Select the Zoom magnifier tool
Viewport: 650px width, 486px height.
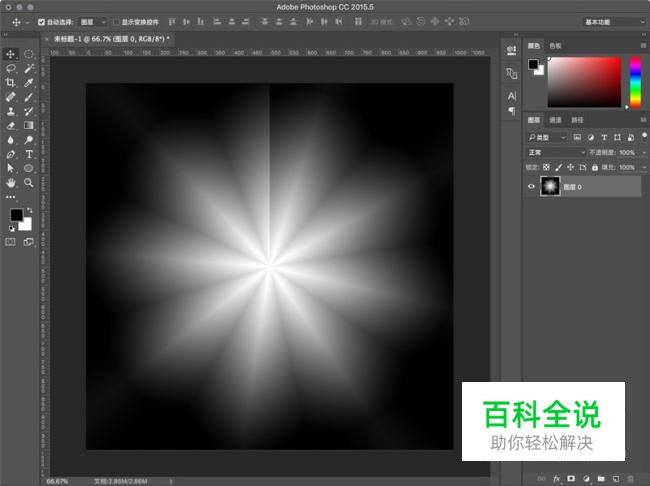pos(29,183)
